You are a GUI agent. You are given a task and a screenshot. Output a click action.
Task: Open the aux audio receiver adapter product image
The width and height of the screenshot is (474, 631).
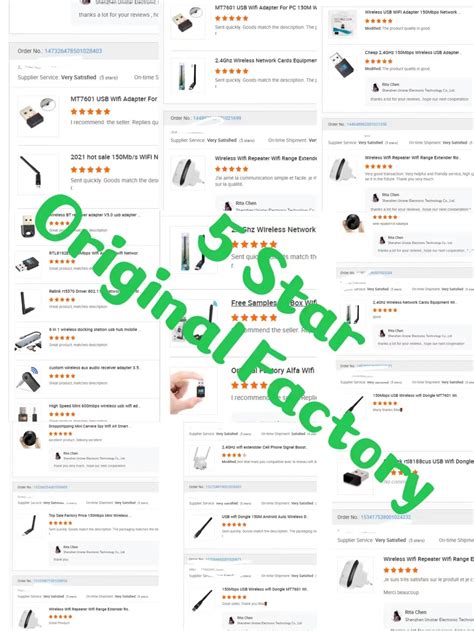(28, 379)
